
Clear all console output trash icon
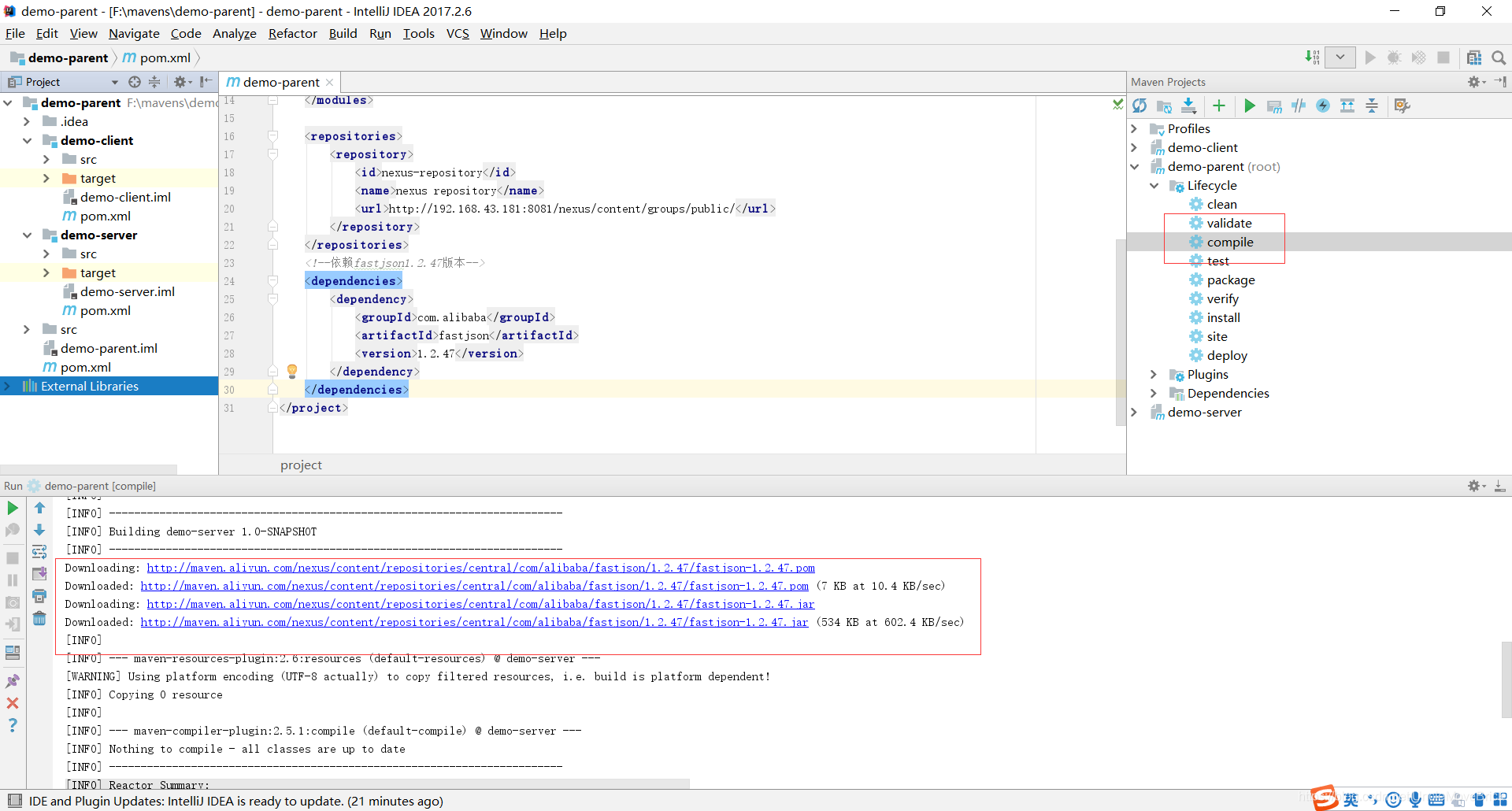click(39, 618)
